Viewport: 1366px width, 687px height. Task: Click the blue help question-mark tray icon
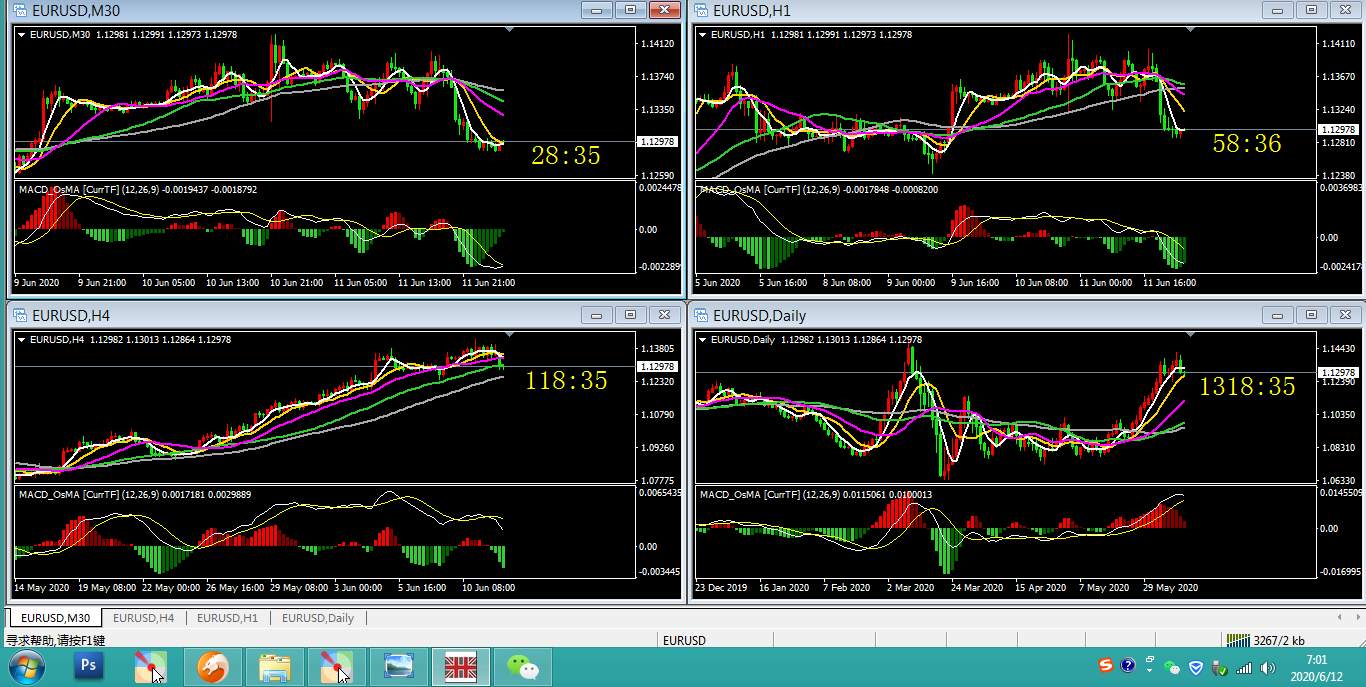[1128, 666]
